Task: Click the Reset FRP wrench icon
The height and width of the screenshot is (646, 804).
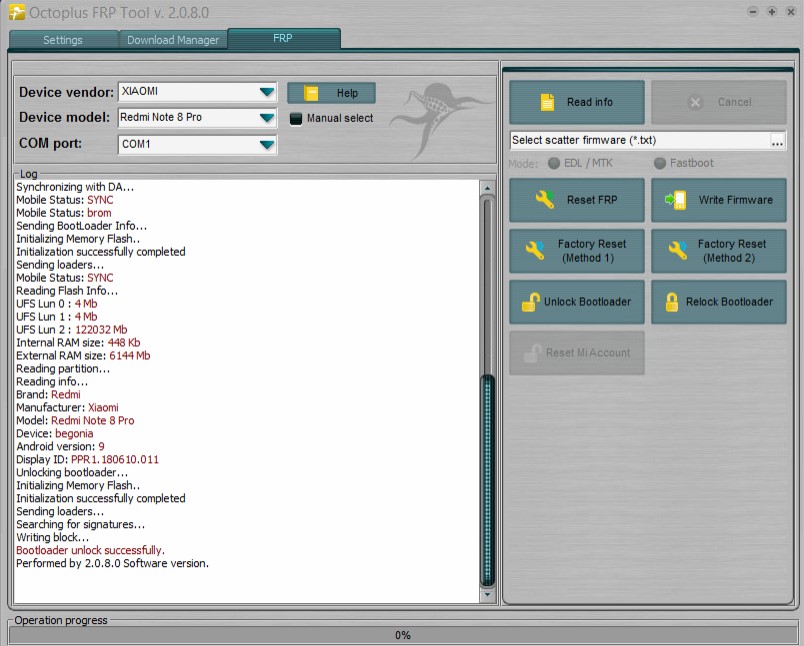Action: point(545,199)
